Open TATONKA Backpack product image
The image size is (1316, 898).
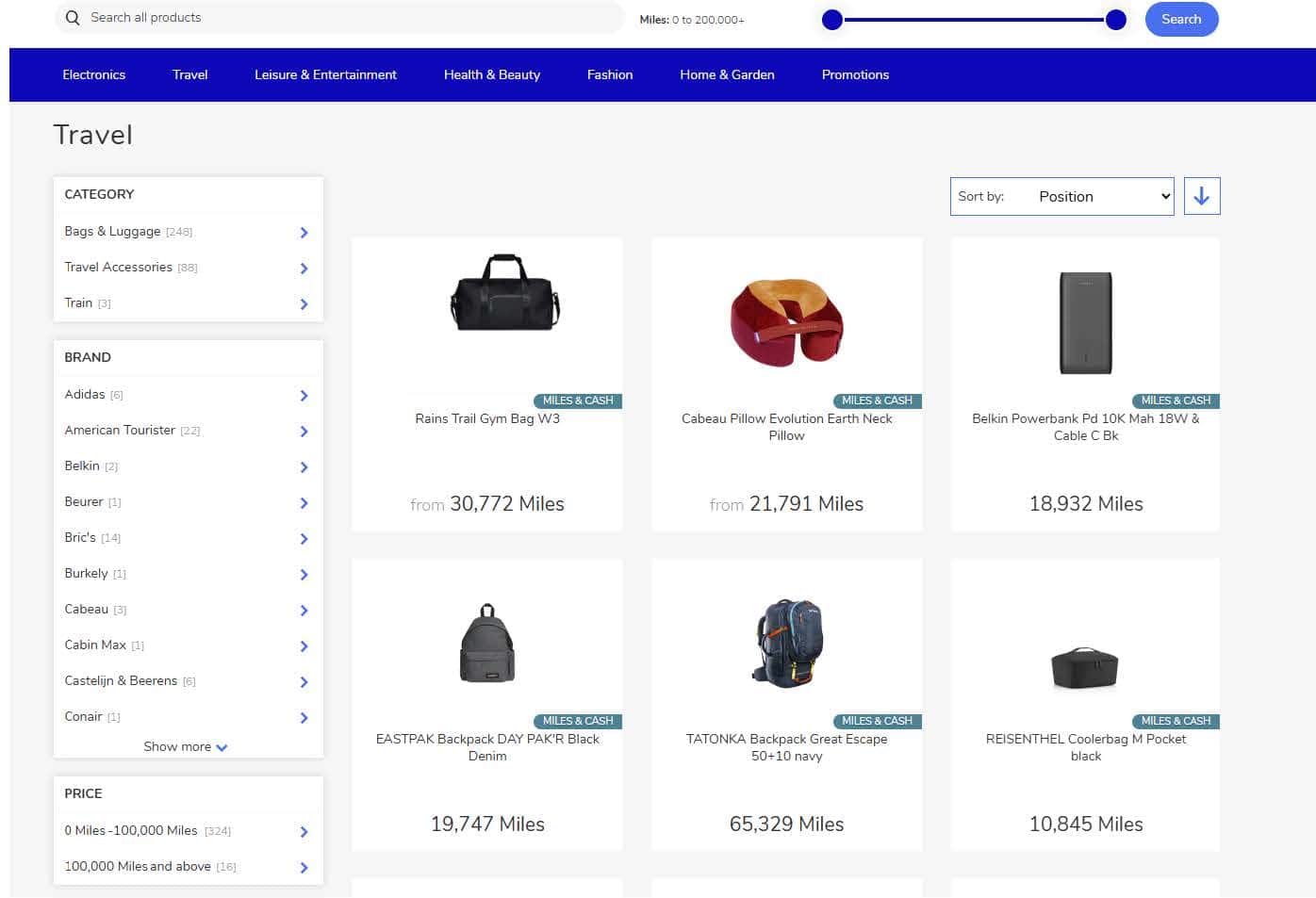(x=788, y=643)
